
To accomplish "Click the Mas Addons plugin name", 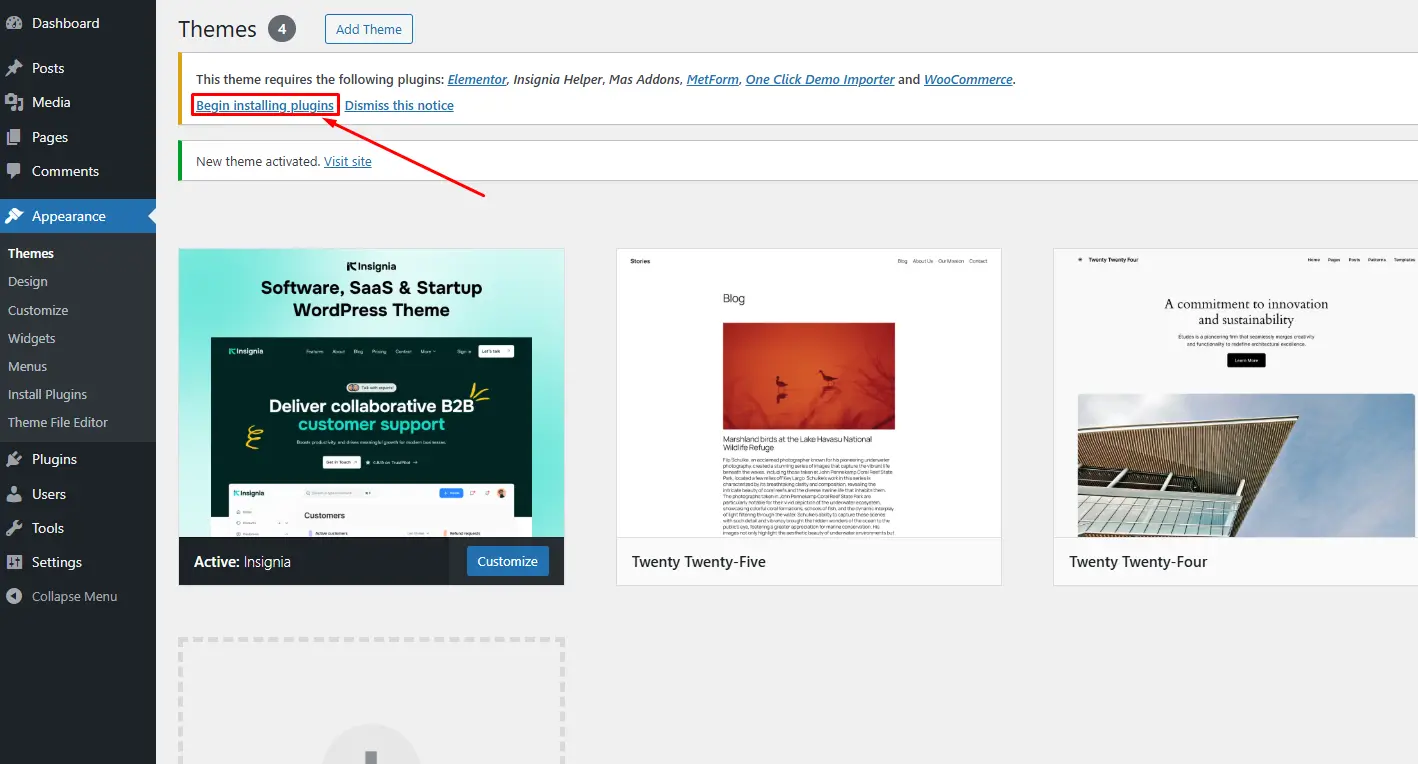I will click(644, 79).
